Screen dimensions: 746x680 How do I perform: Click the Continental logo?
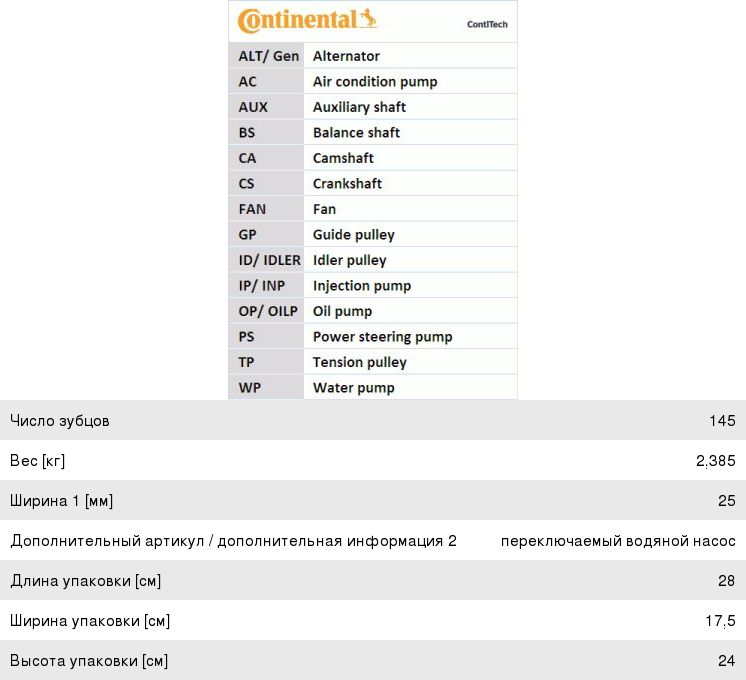tap(307, 21)
